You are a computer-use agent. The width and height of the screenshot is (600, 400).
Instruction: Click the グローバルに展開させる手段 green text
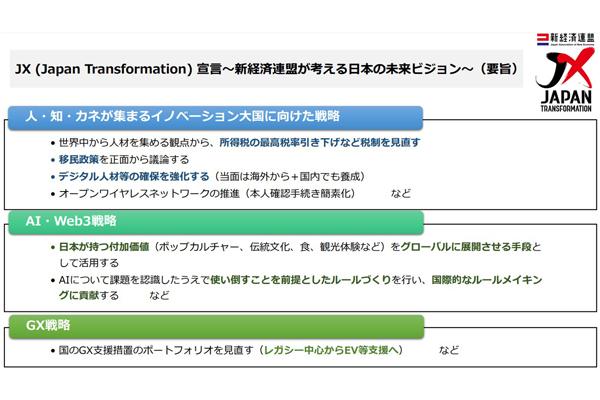click(468, 247)
